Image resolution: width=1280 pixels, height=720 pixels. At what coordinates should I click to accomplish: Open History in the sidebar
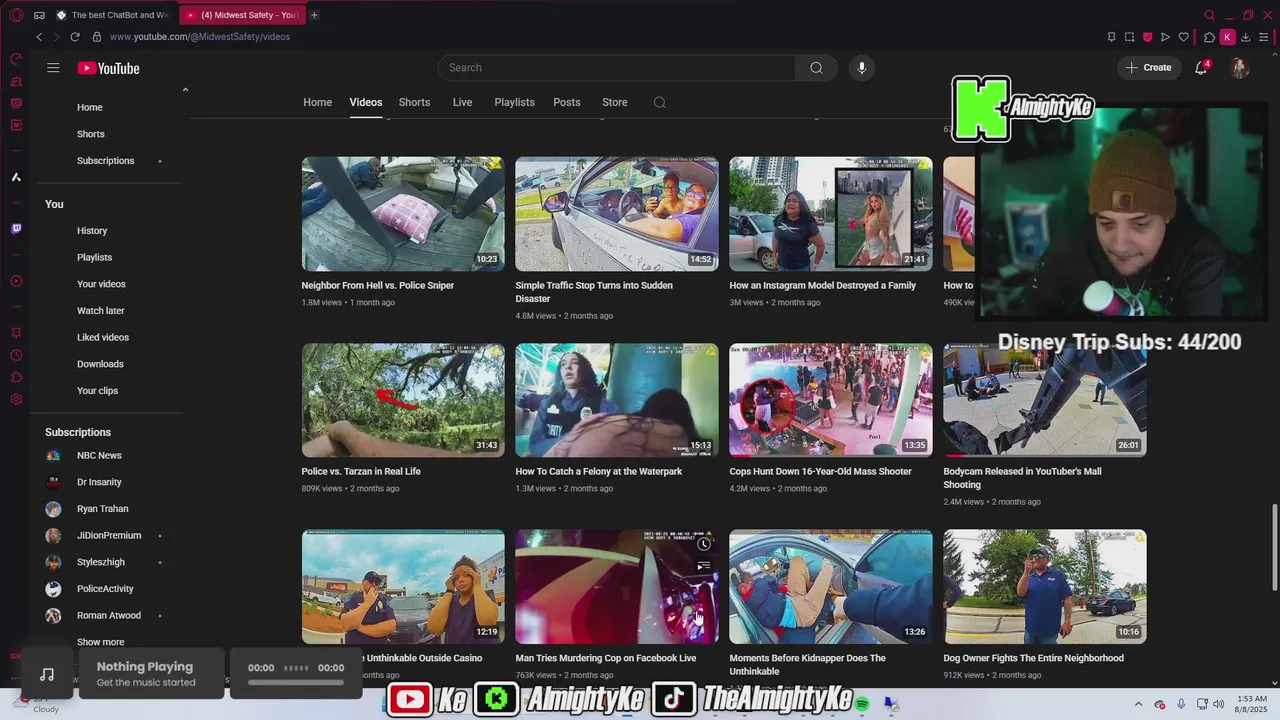pos(92,231)
